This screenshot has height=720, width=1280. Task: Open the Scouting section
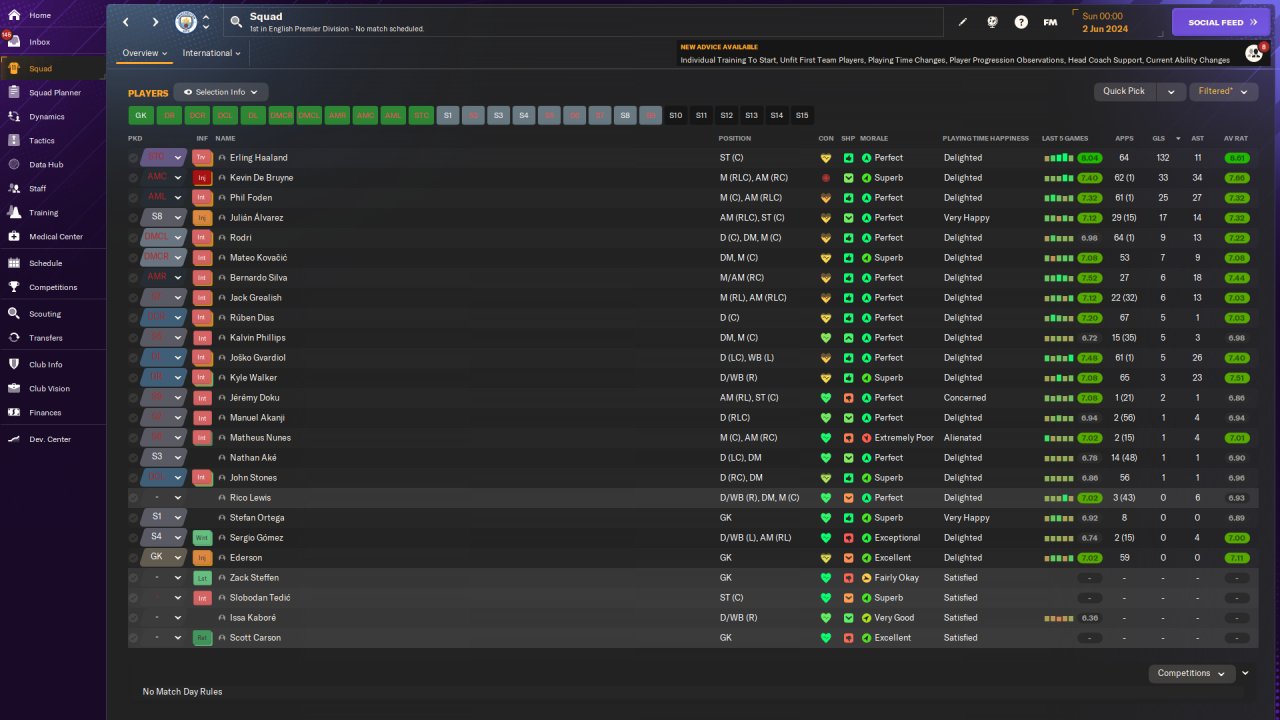click(x=45, y=314)
